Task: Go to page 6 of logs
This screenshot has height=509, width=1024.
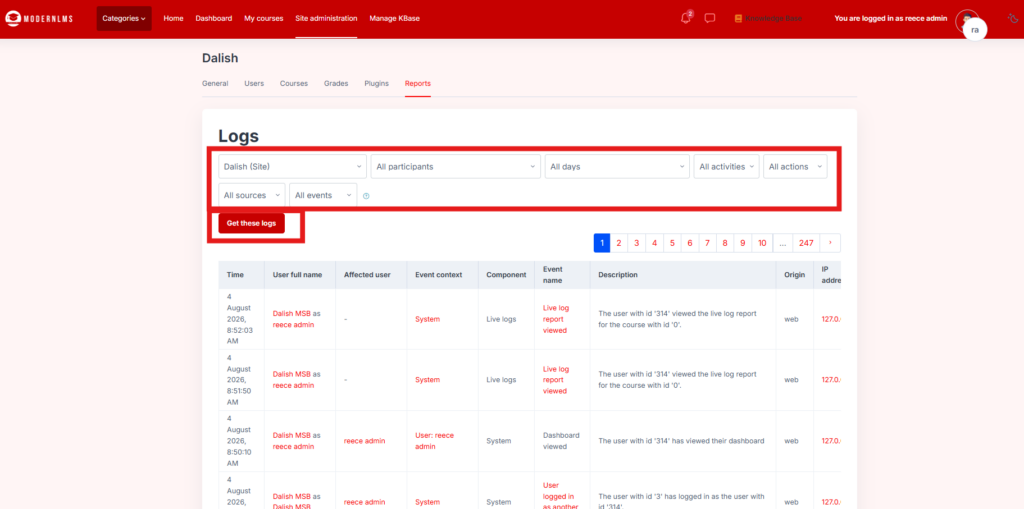Action: point(690,243)
